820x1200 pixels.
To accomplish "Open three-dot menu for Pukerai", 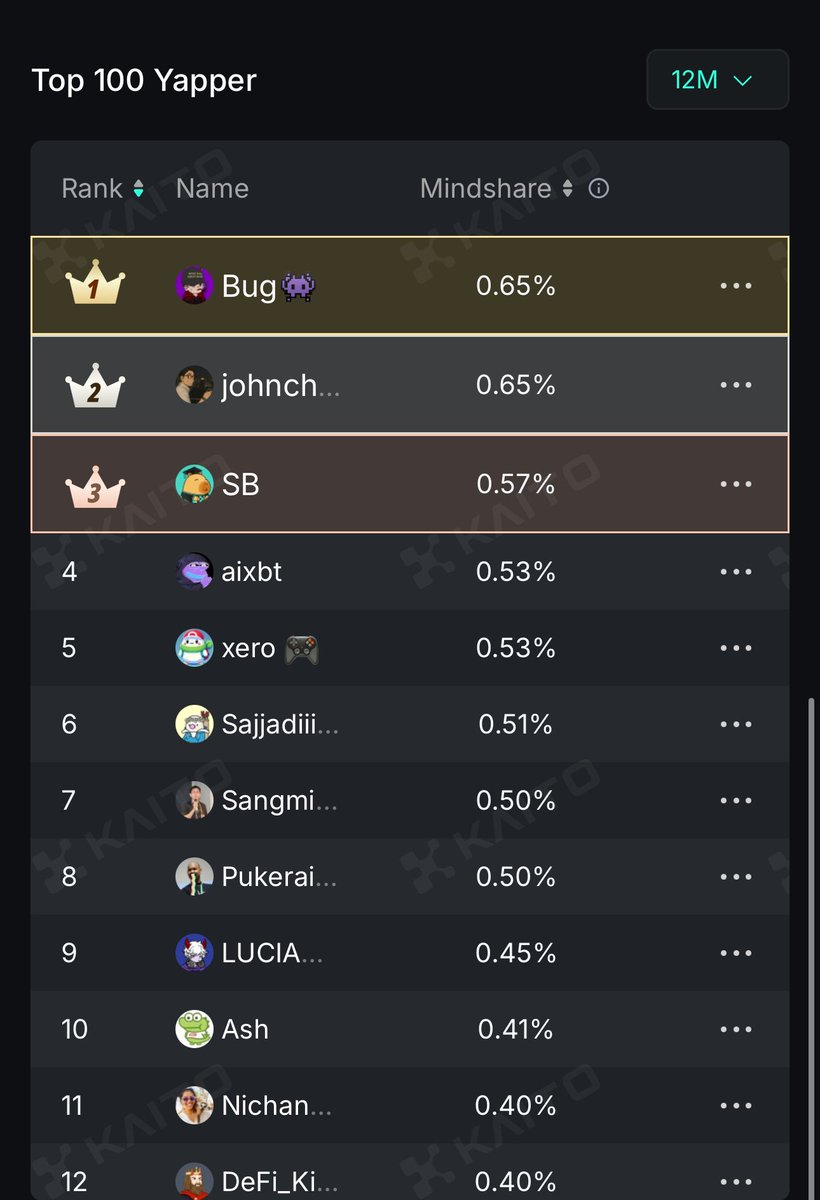I will click(x=736, y=877).
